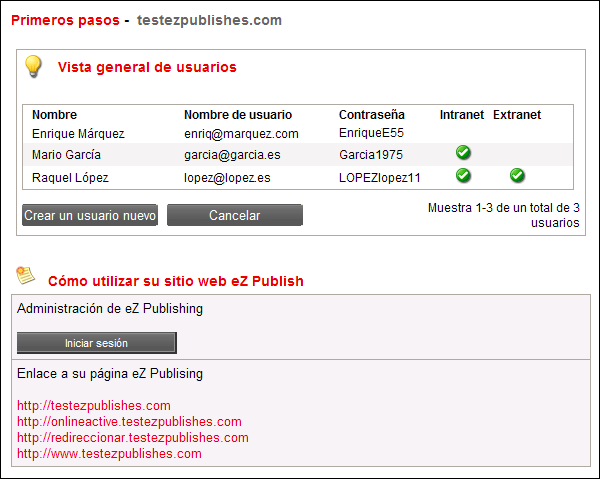Click the Crear un usuario nuevo button
The width and height of the screenshot is (600, 479).
[x=90, y=215]
